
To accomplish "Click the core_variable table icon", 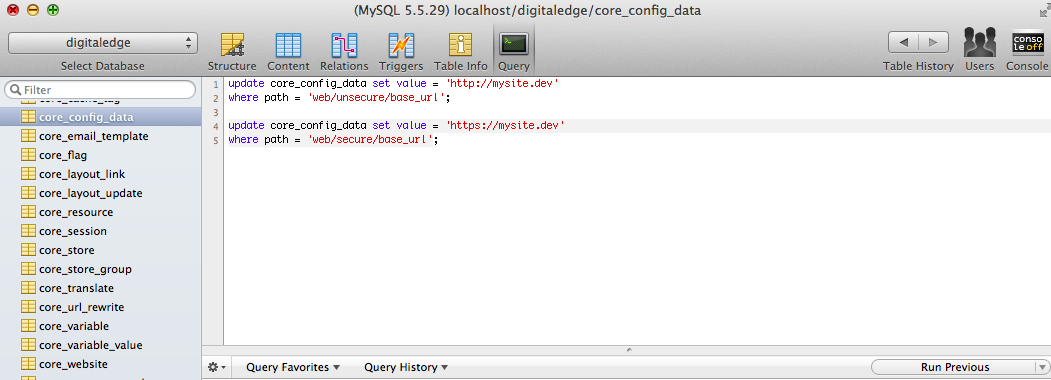I will 28,326.
